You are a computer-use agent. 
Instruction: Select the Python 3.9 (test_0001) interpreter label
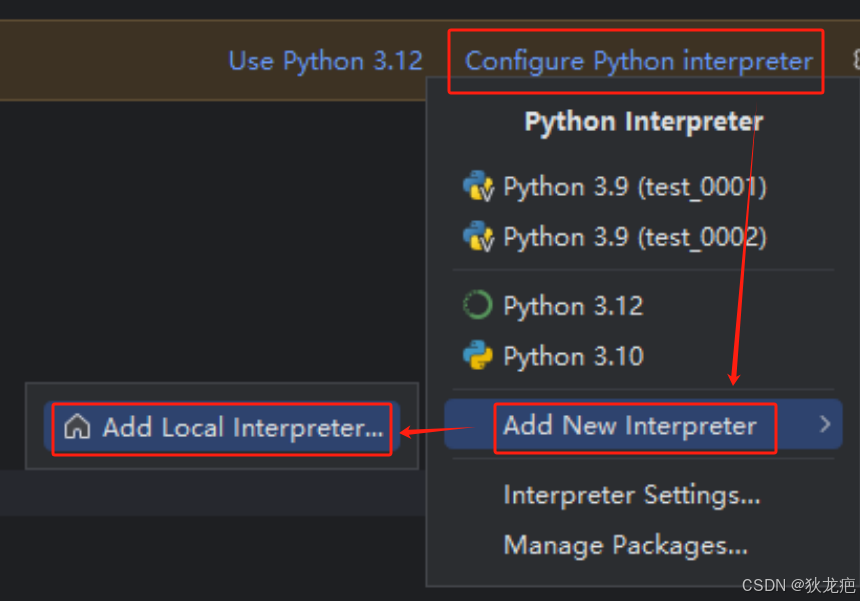click(x=635, y=187)
